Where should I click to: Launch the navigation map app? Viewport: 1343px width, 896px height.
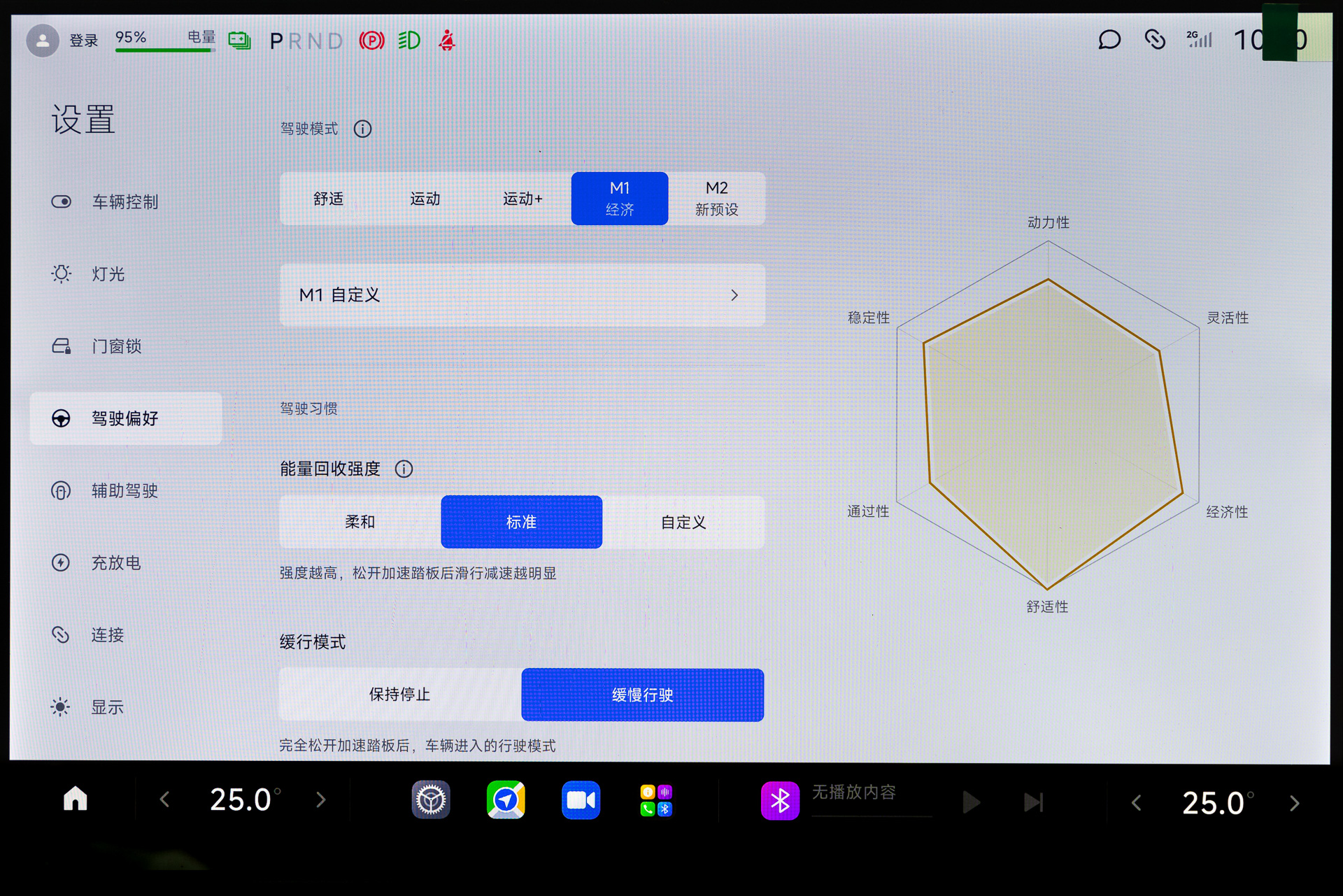coord(506,799)
